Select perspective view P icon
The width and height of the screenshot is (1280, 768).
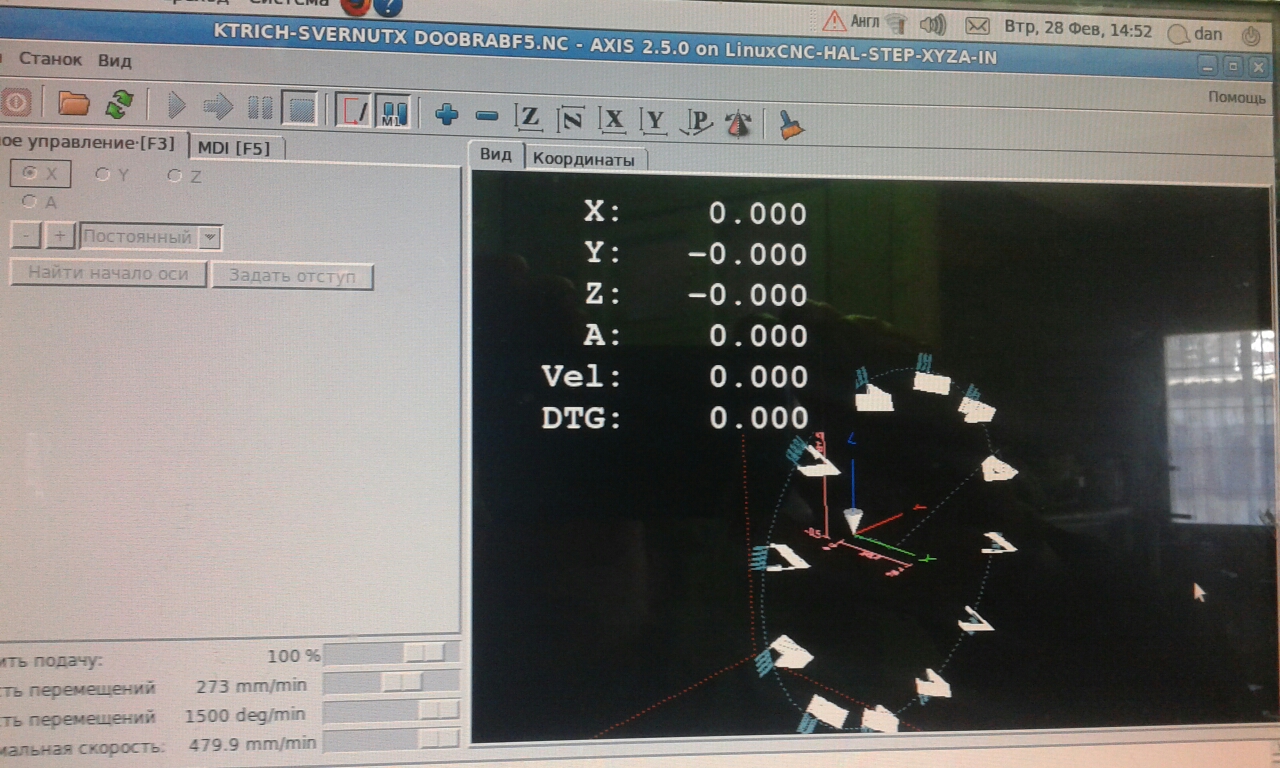pyautogui.click(x=697, y=122)
